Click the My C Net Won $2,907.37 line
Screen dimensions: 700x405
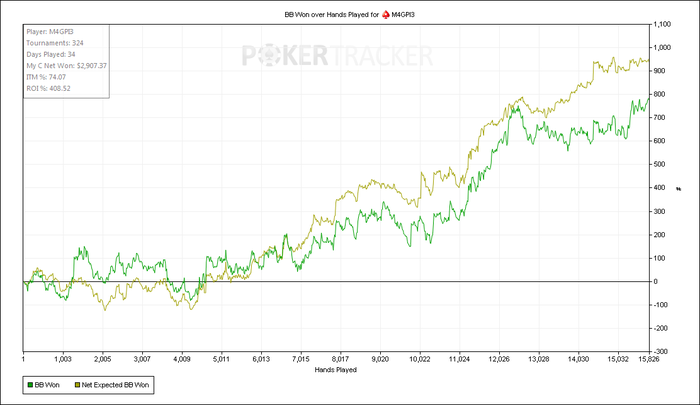(67, 66)
